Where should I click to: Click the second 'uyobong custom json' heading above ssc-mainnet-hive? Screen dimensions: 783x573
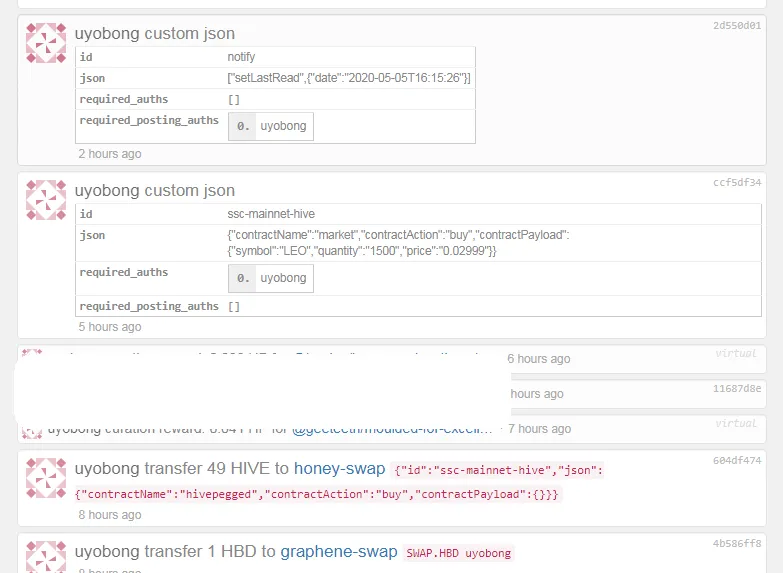tap(155, 190)
